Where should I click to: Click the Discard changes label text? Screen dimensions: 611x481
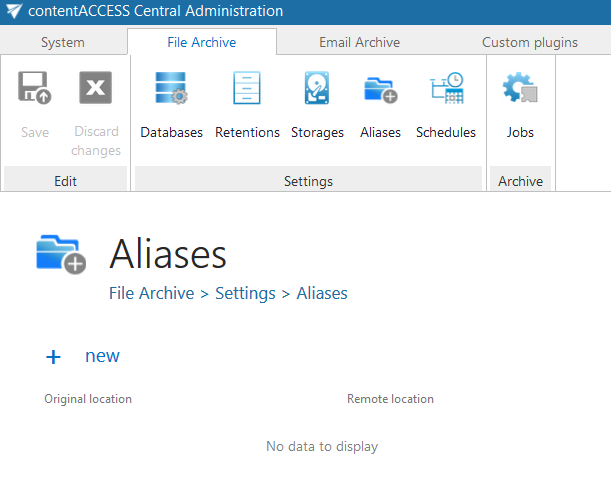pos(96,141)
